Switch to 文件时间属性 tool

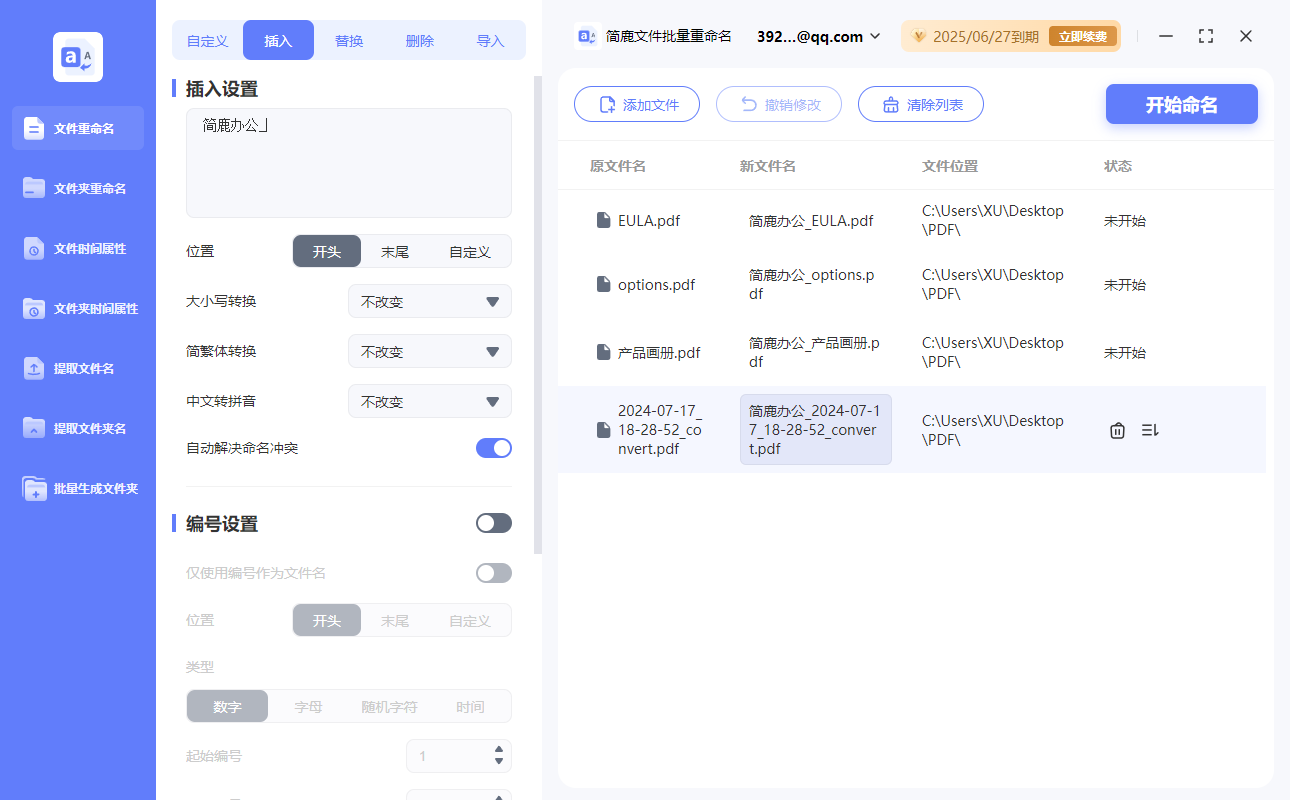tap(77, 248)
